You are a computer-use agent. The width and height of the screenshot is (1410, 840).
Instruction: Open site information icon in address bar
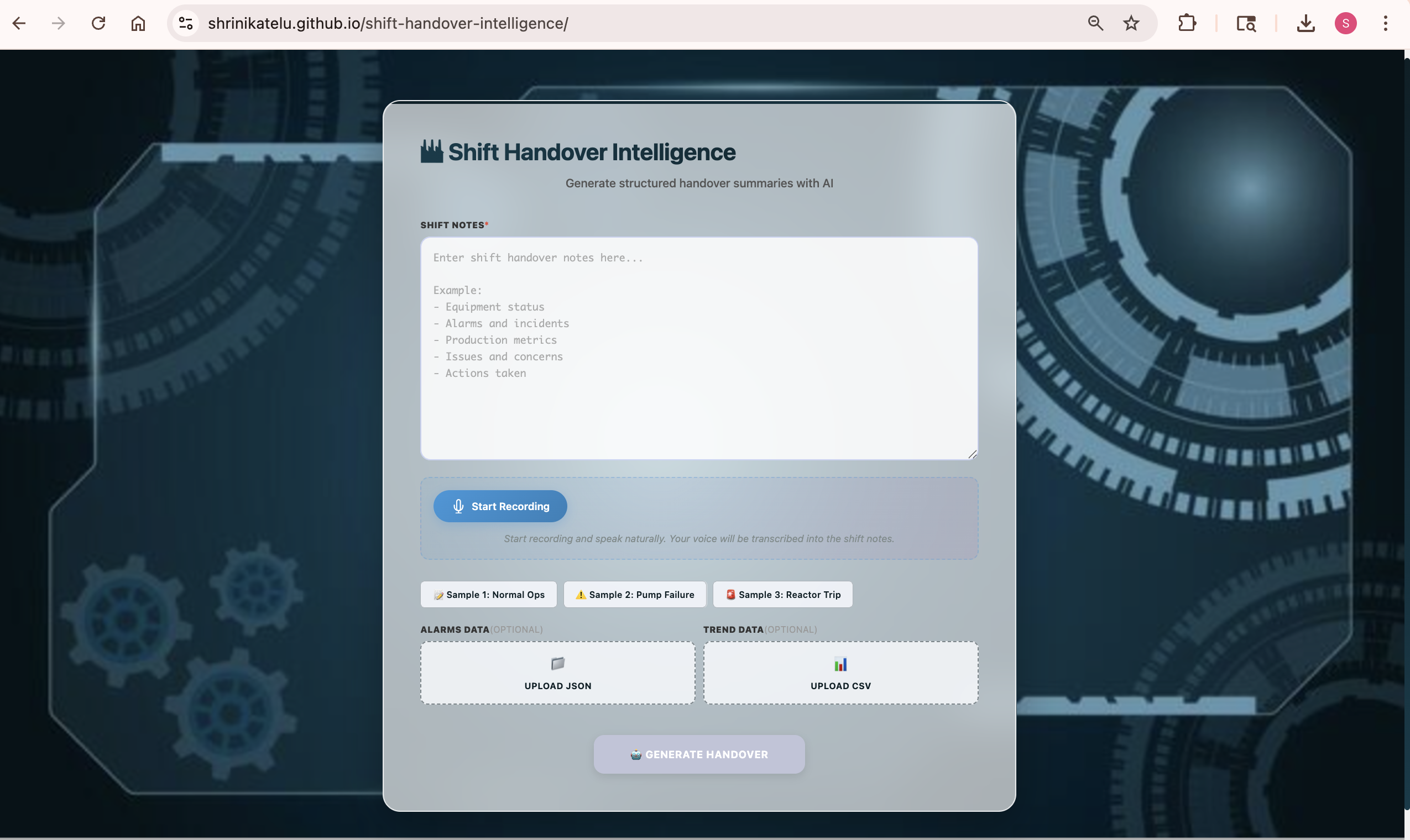(x=186, y=23)
